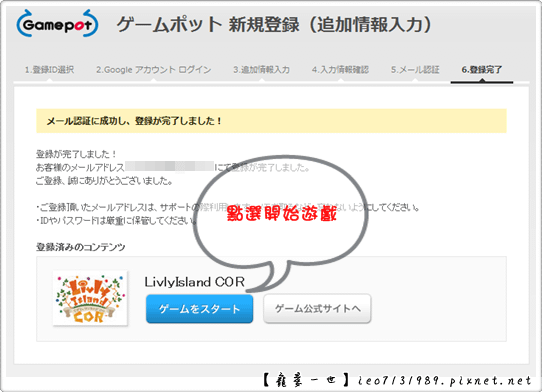This screenshot has height=392, width=542.
Task: Click the LivlyIsland COR title text
Action: point(195,282)
